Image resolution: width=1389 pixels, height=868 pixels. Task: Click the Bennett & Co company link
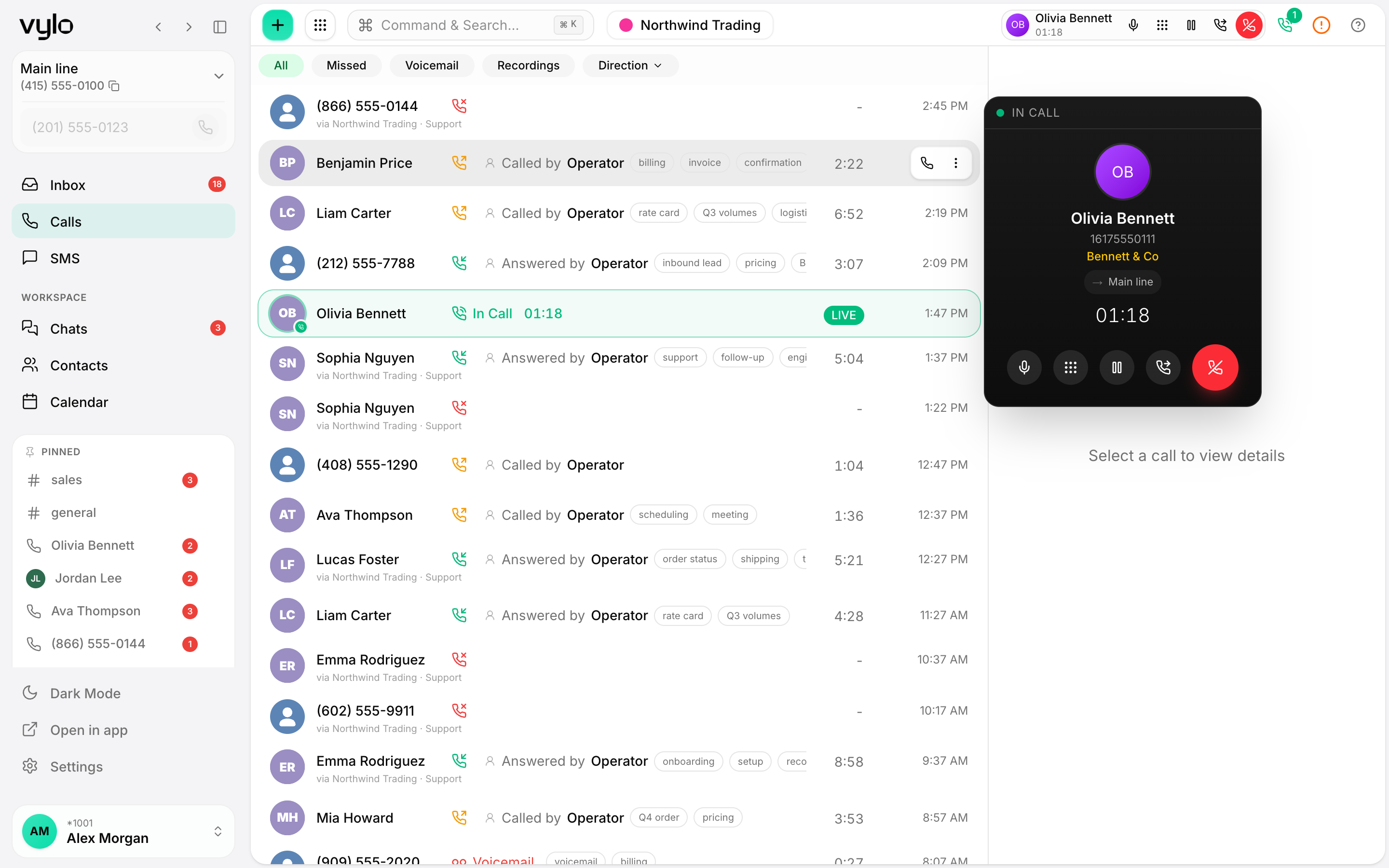(1122, 257)
